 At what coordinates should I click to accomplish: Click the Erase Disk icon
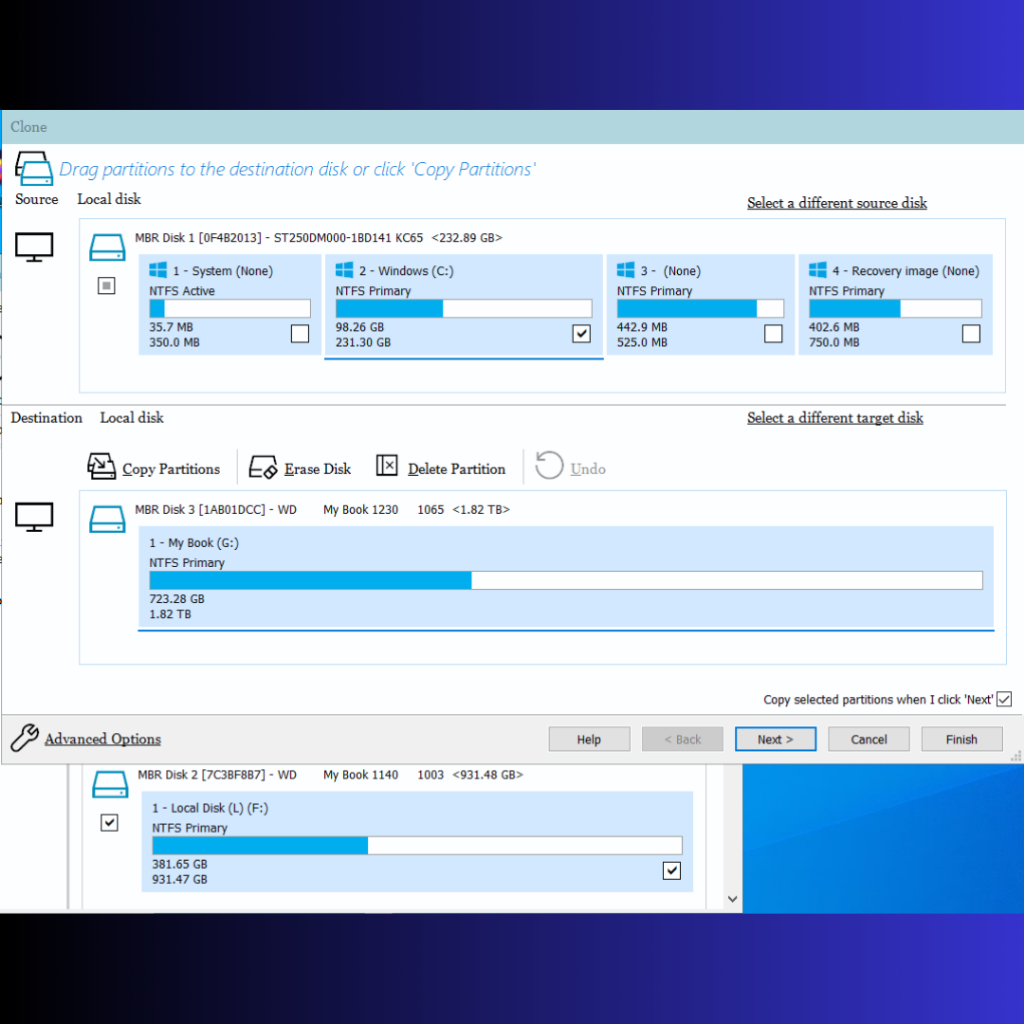pyautogui.click(x=263, y=467)
